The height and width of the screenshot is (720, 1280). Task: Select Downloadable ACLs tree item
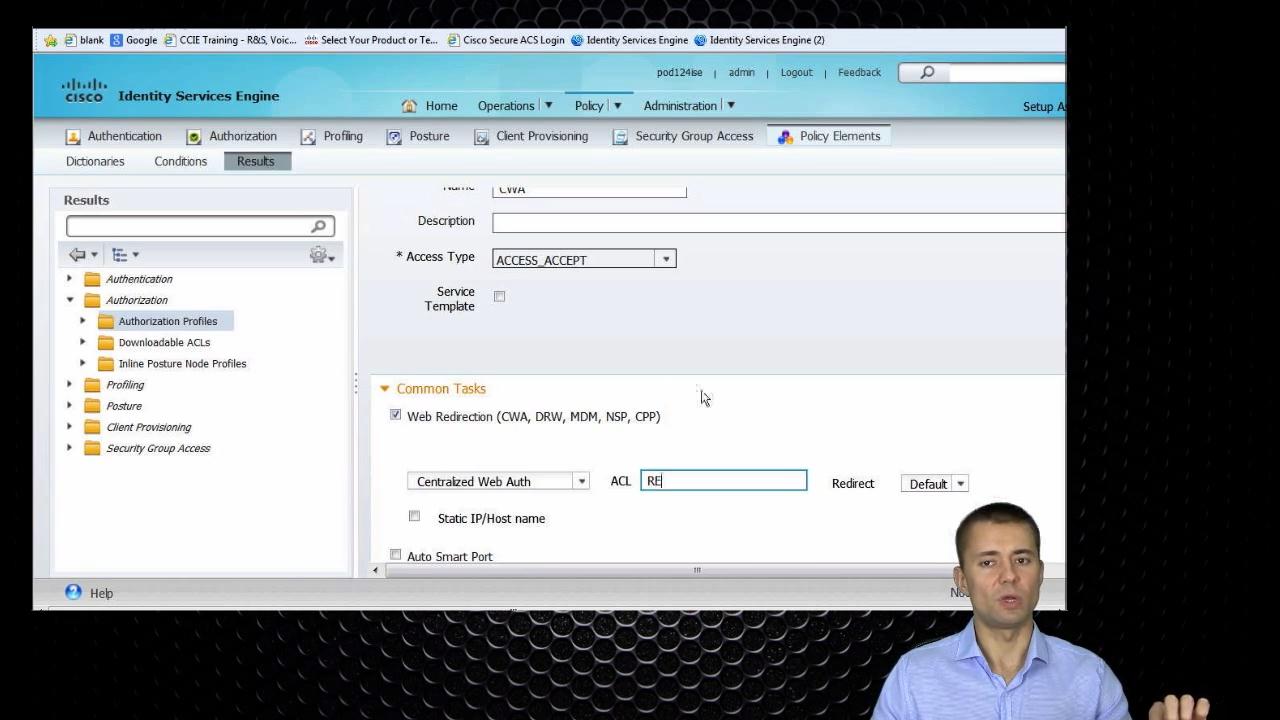[164, 342]
